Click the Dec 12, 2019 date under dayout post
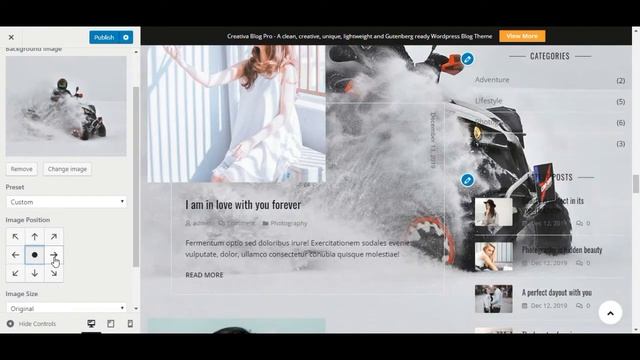Viewport: 640px width, 360px height. (549, 306)
